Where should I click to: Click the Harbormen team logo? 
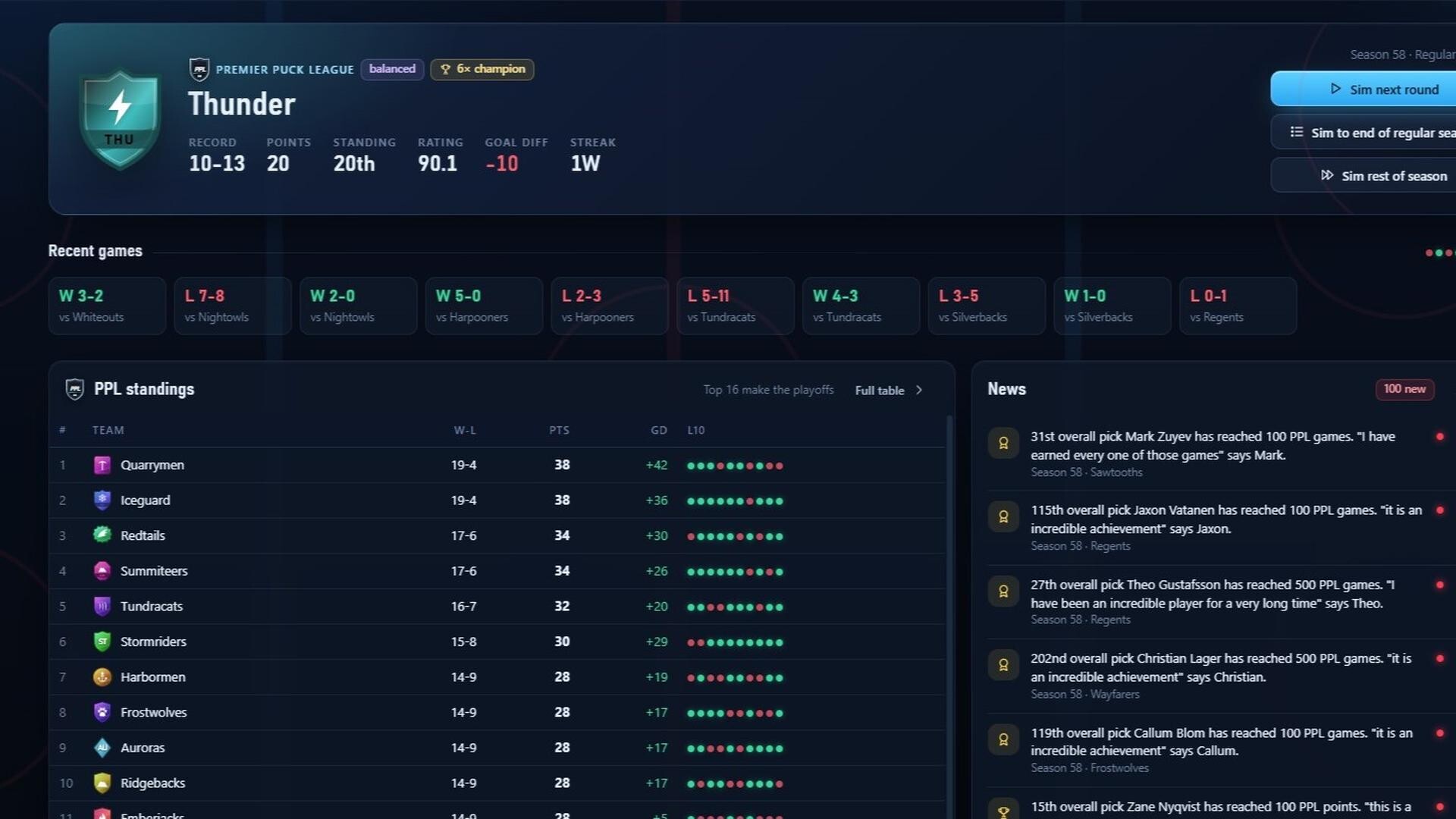point(102,677)
